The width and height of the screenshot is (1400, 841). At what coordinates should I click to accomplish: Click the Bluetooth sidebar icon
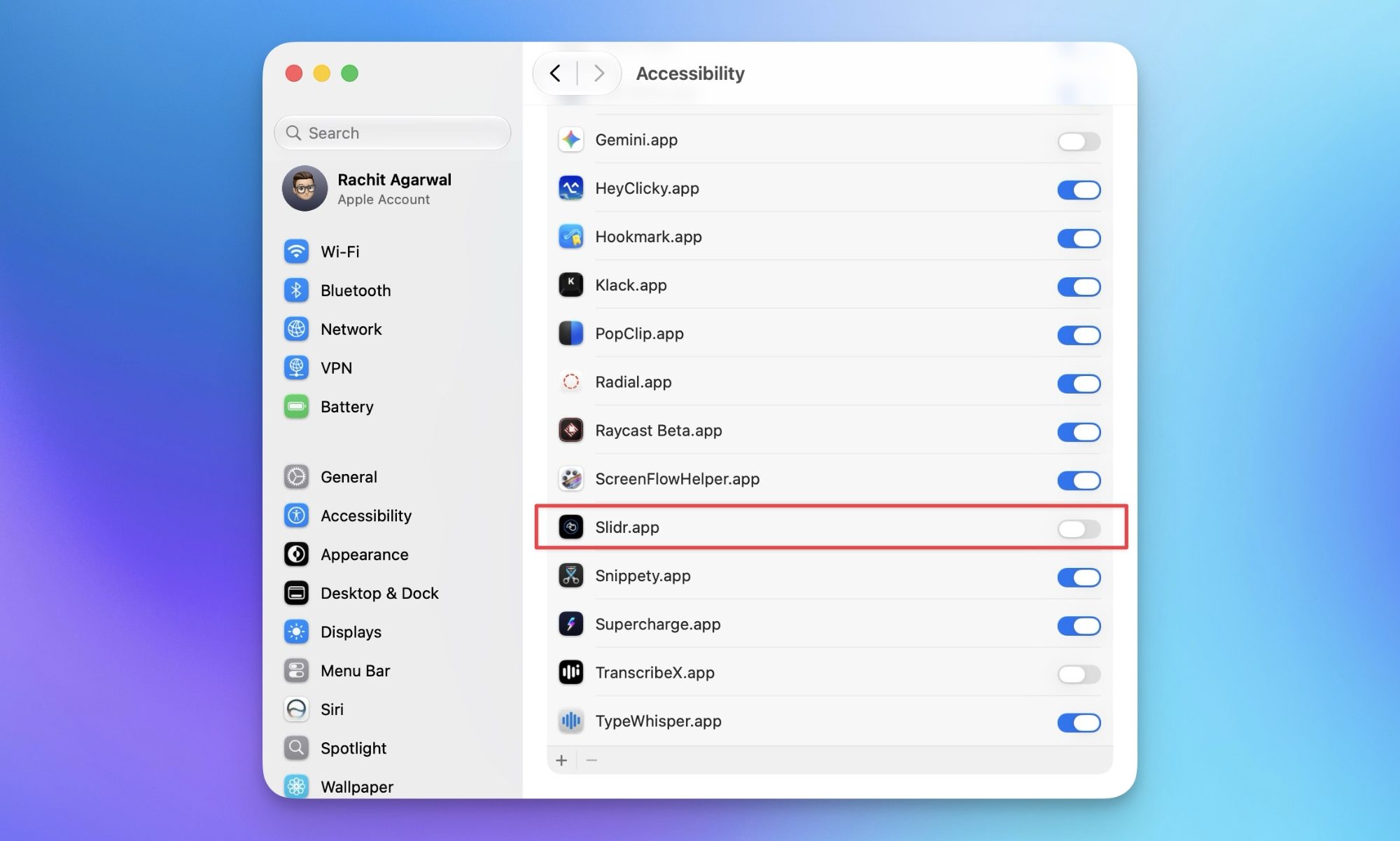coord(296,290)
